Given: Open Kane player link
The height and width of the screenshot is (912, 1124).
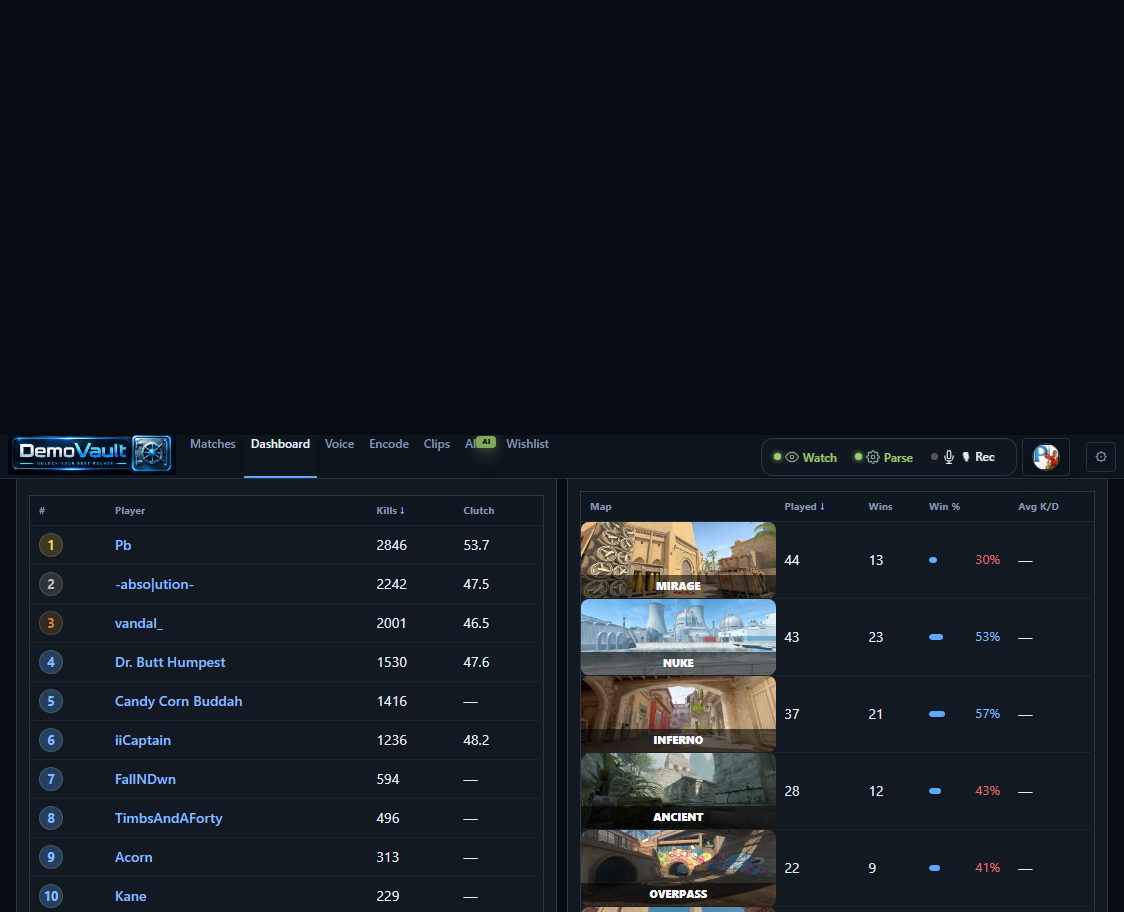Looking at the screenshot, I should tap(130, 896).
